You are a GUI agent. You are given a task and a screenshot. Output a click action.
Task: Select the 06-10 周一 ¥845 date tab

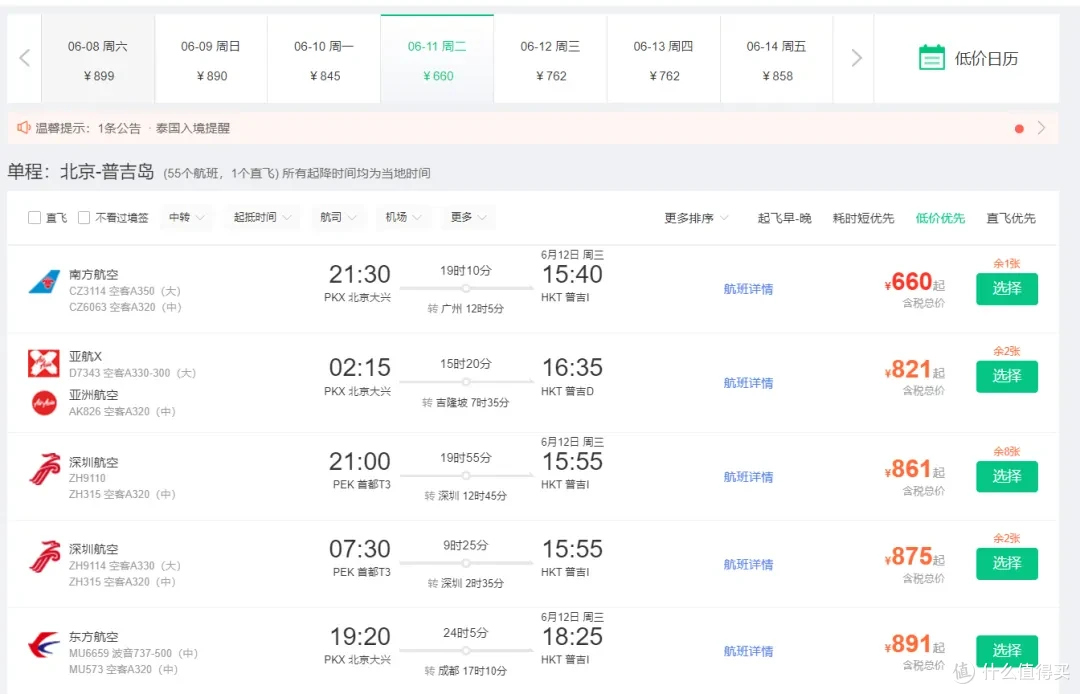coord(324,60)
